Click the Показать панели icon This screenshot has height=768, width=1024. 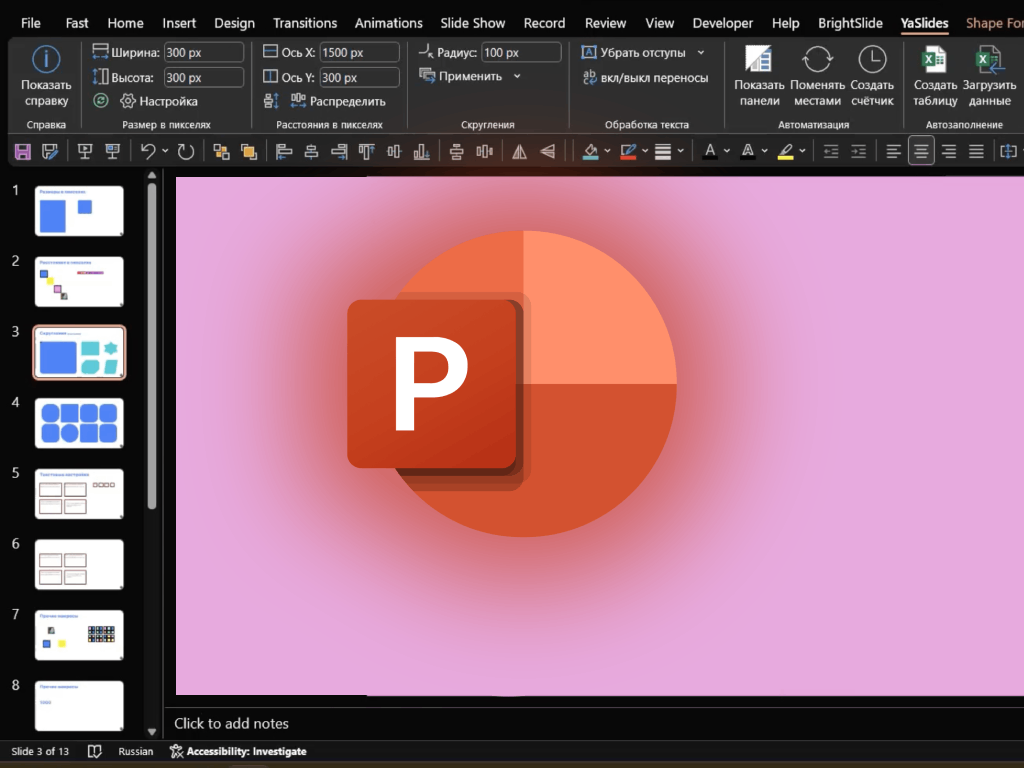click(758, 59)
